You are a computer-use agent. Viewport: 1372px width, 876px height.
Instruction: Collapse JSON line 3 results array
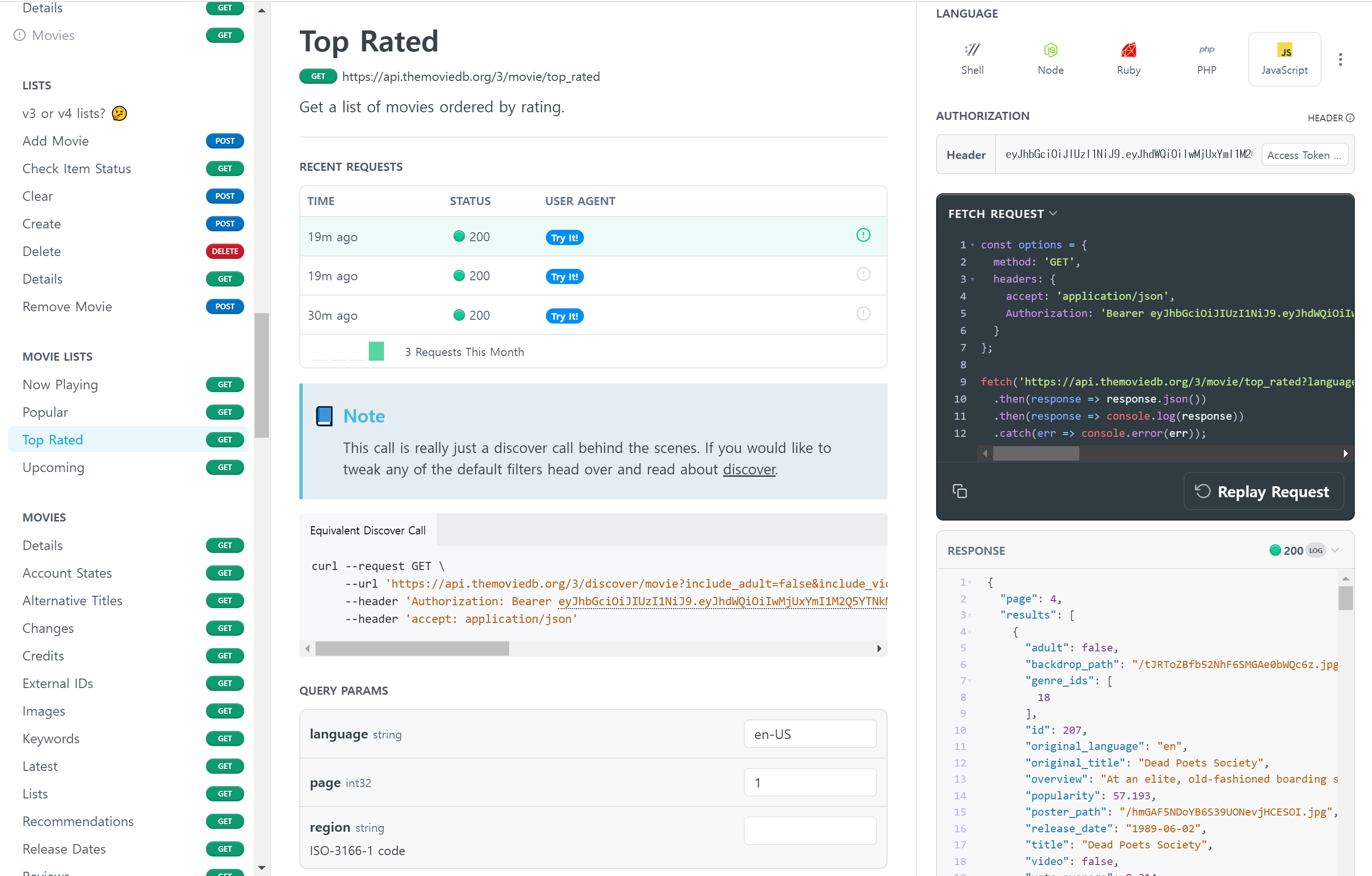coord(970,616)
